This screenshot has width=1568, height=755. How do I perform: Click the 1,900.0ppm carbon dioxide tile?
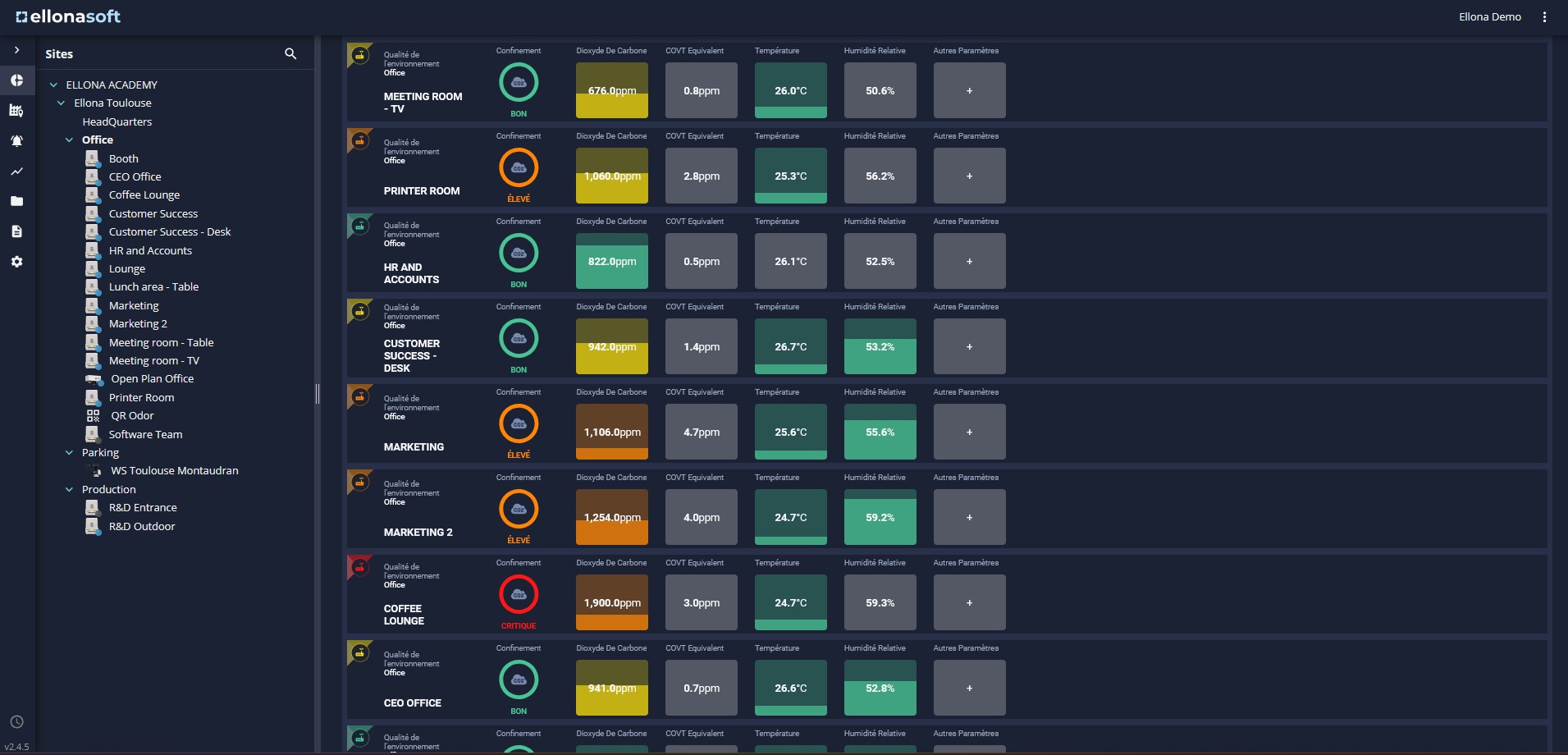(612, 602)
